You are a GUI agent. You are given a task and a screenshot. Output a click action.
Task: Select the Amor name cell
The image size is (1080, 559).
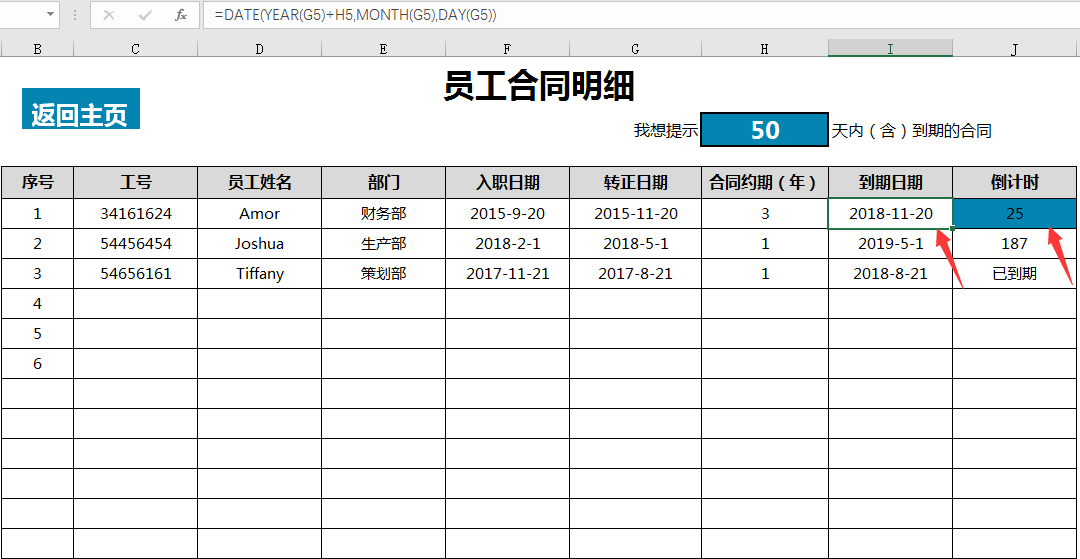click(x=260, y=213)
